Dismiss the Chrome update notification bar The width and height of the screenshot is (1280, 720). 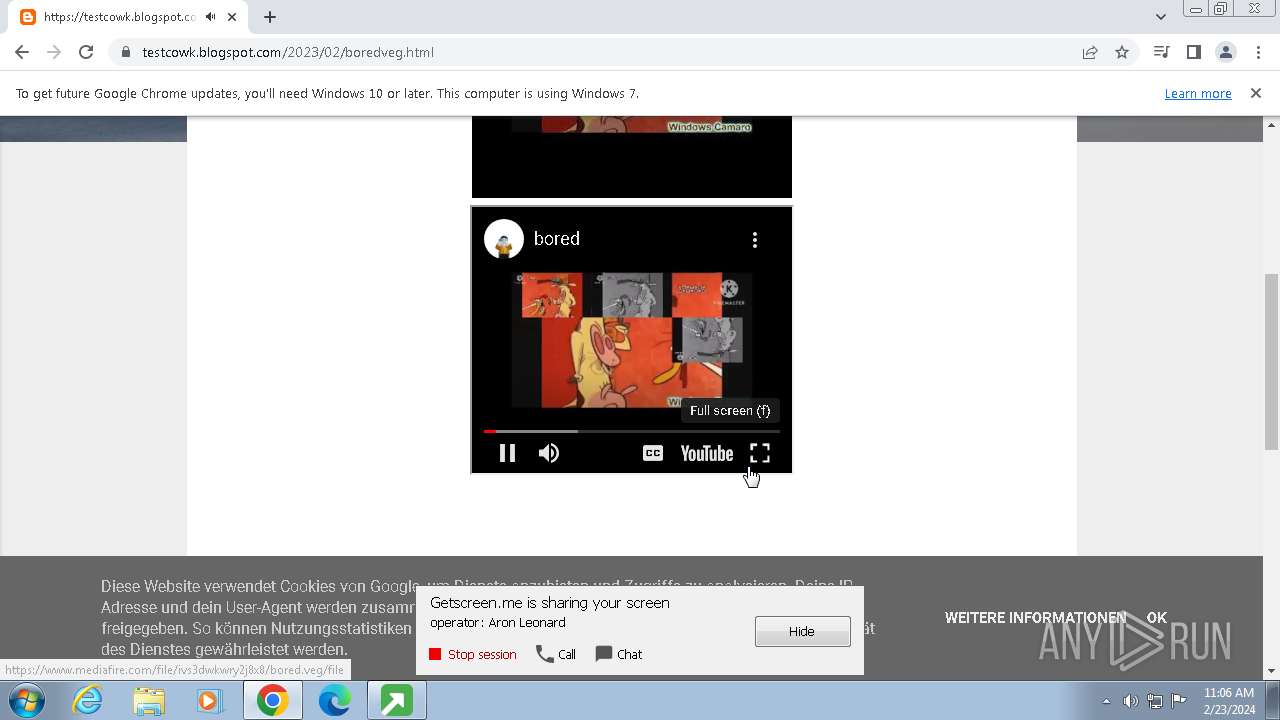1256,93
